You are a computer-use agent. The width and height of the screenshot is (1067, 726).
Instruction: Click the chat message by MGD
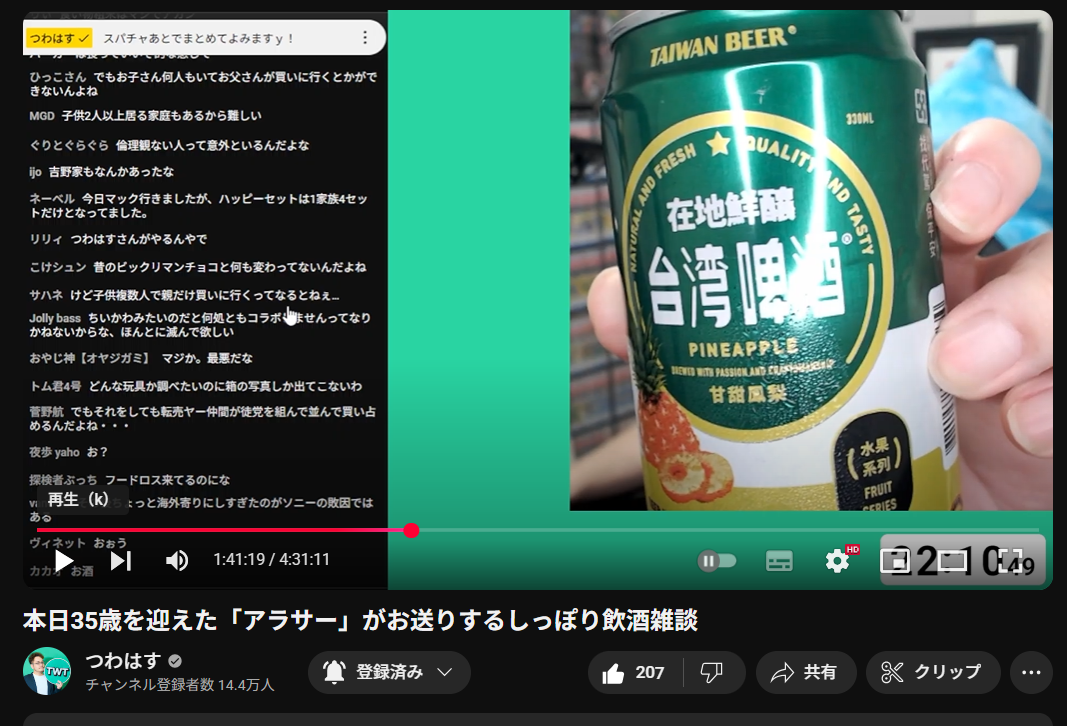coord(146,116)
